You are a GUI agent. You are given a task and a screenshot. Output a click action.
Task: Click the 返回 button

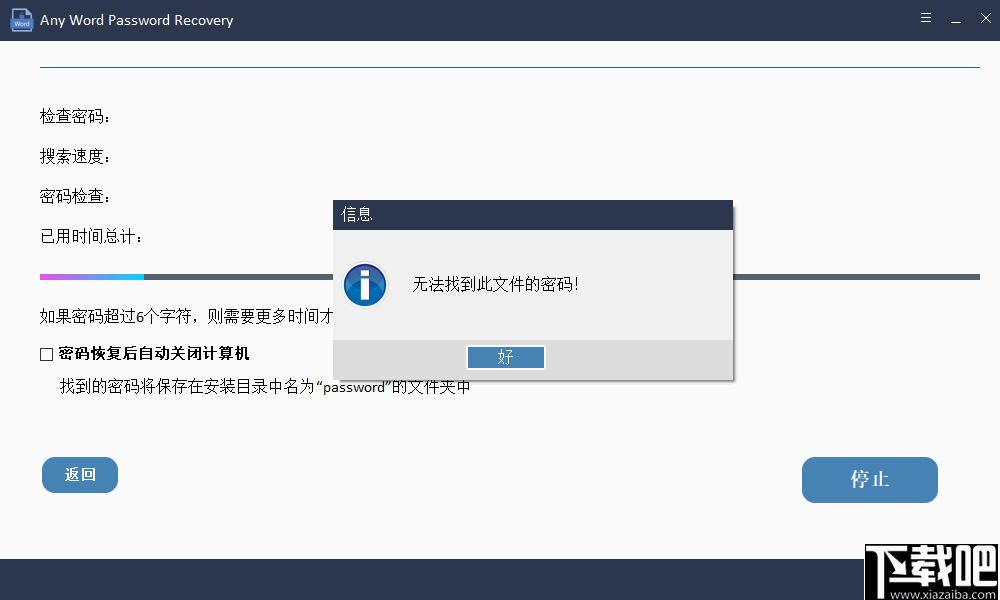[79, 474]
